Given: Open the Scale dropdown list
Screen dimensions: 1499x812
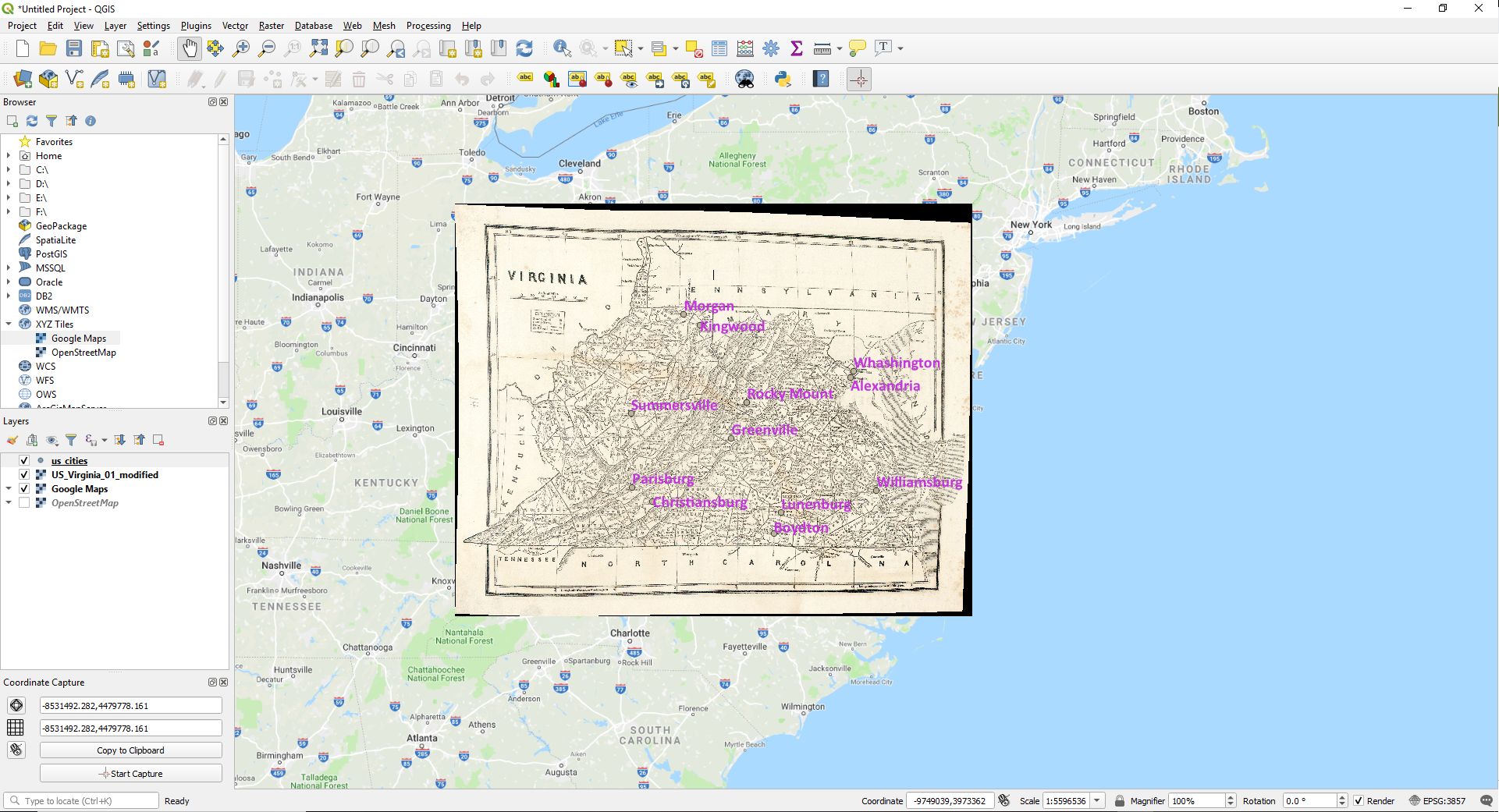Looking at the screenshot, I should pos(1097,801).
